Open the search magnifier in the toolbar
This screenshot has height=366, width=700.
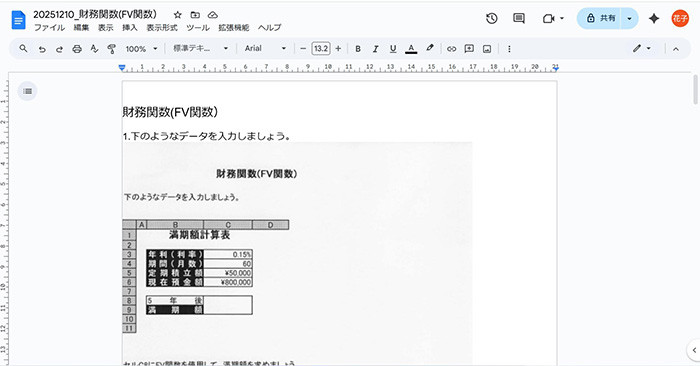point(24,49)
